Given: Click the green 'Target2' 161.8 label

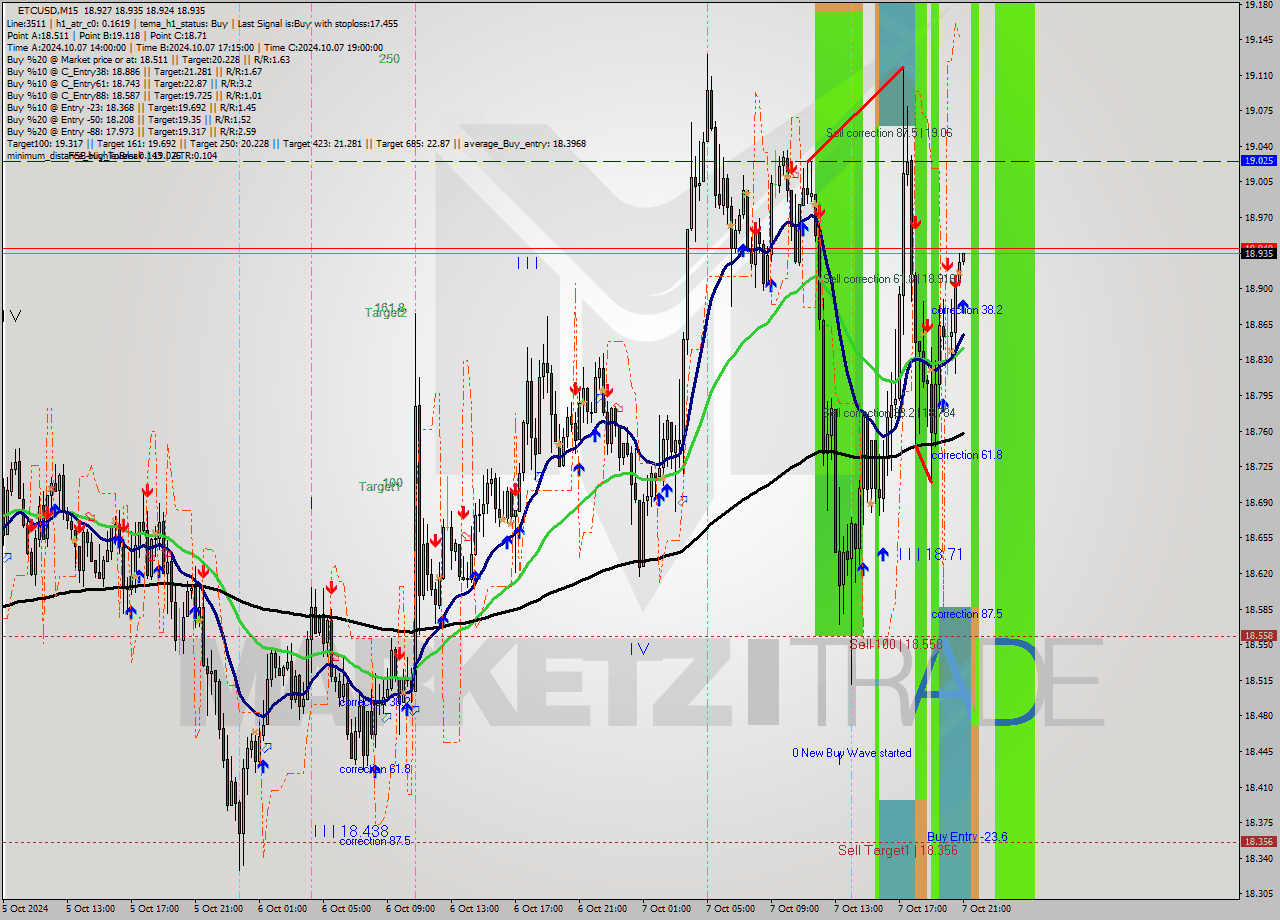Looking at the screenshot, I should pyautogui.click(x=386, y=311).
